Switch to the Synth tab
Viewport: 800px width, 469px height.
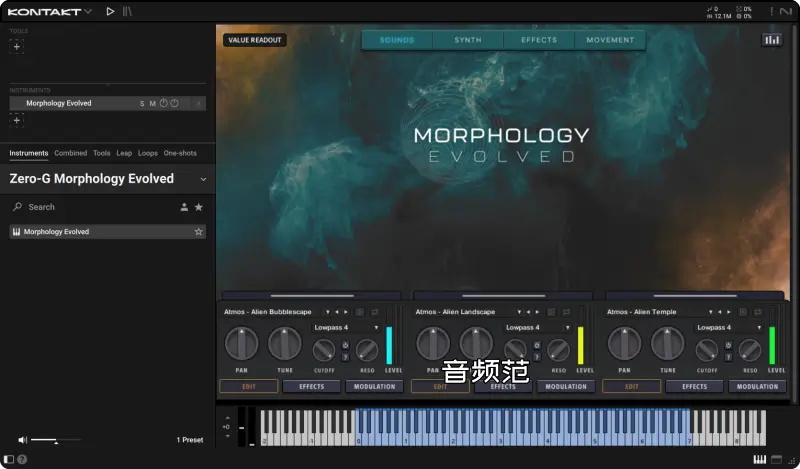pos(467,40)
